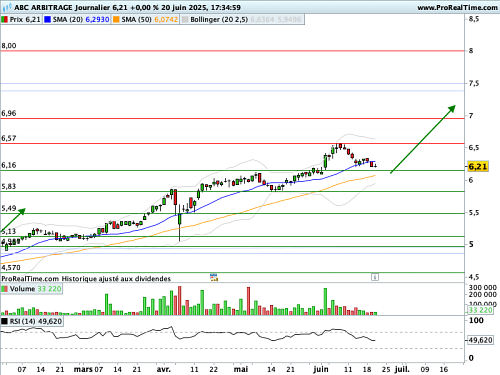Click the 6,57 resistance level label

[x=9, y=138]
